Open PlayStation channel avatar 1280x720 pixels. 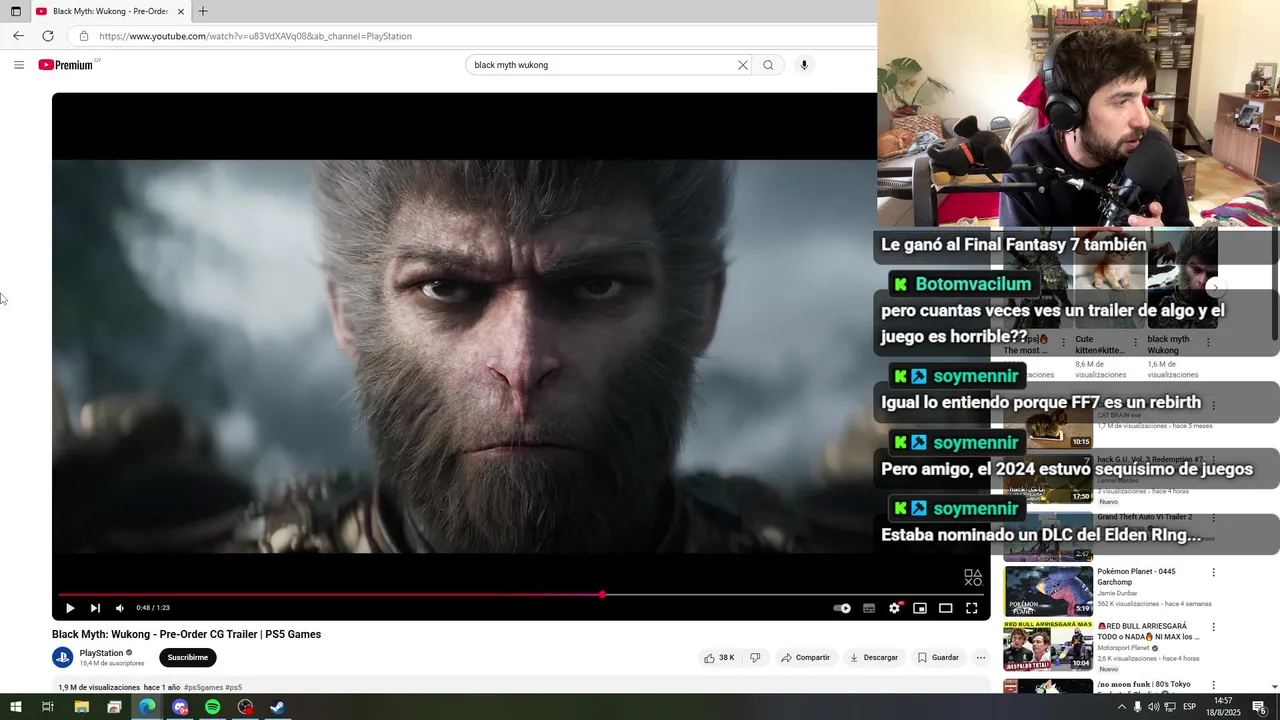point(62,658)
